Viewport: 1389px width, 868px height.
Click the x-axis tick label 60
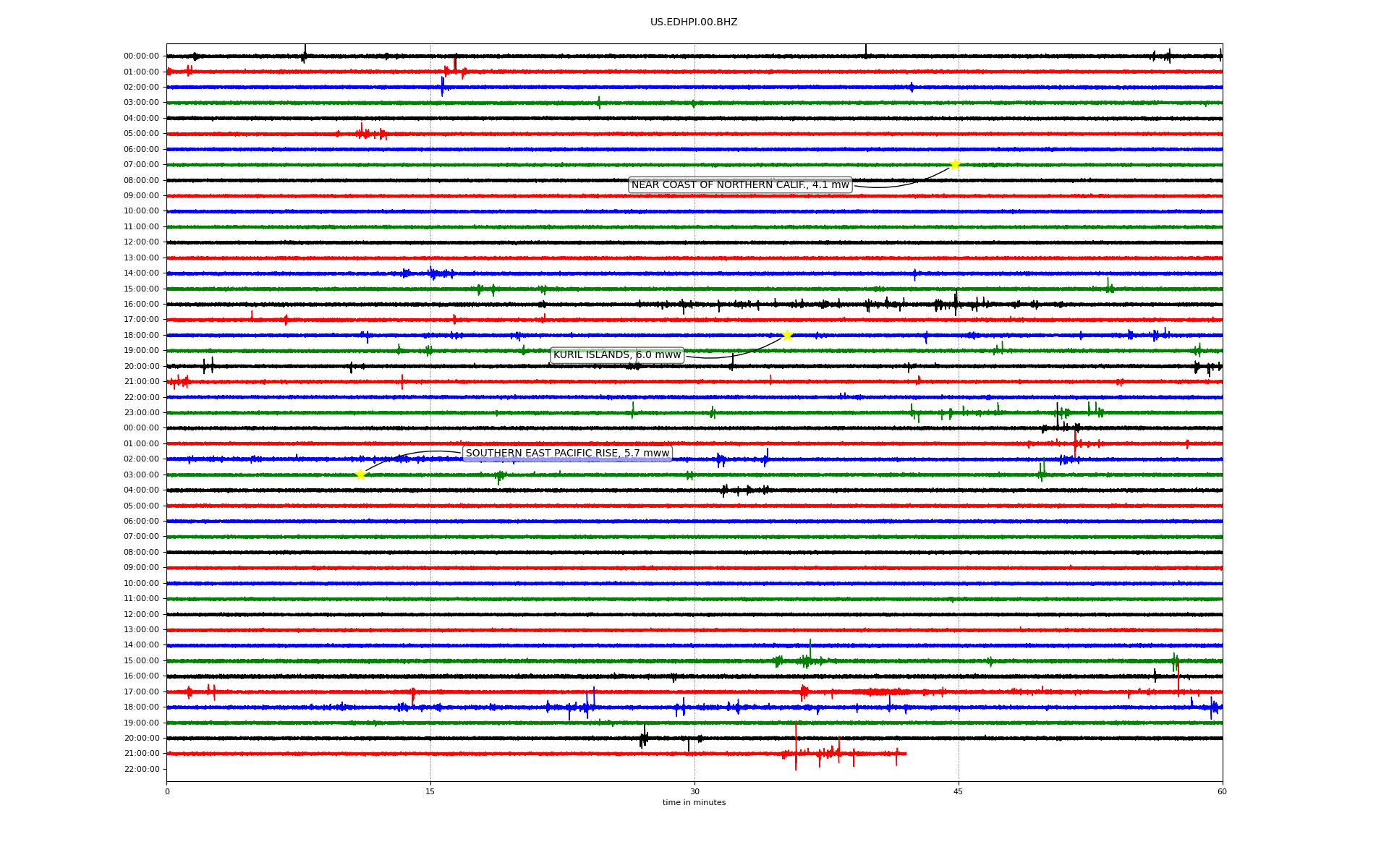click(x=1222, y=791)
